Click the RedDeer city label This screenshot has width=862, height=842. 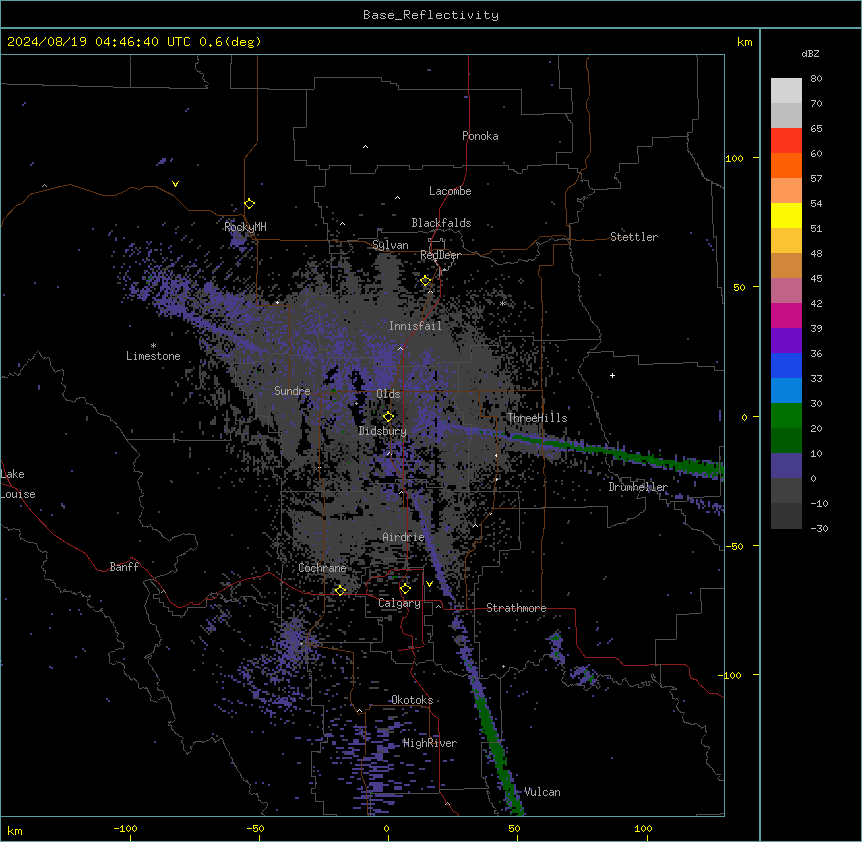[x=440, y=255]
